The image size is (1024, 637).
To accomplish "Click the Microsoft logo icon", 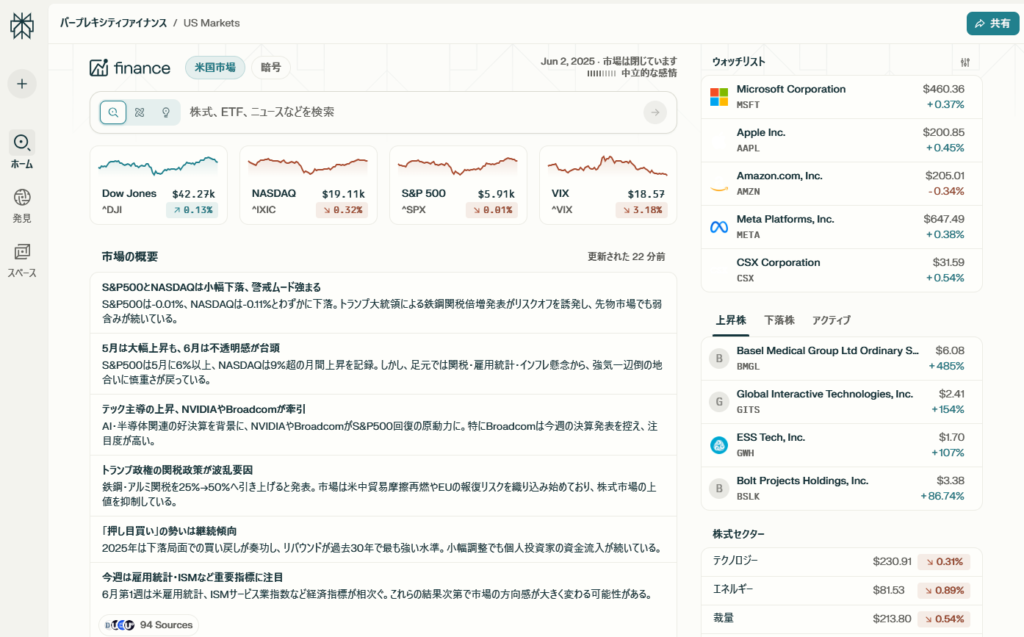I will 719,97.
